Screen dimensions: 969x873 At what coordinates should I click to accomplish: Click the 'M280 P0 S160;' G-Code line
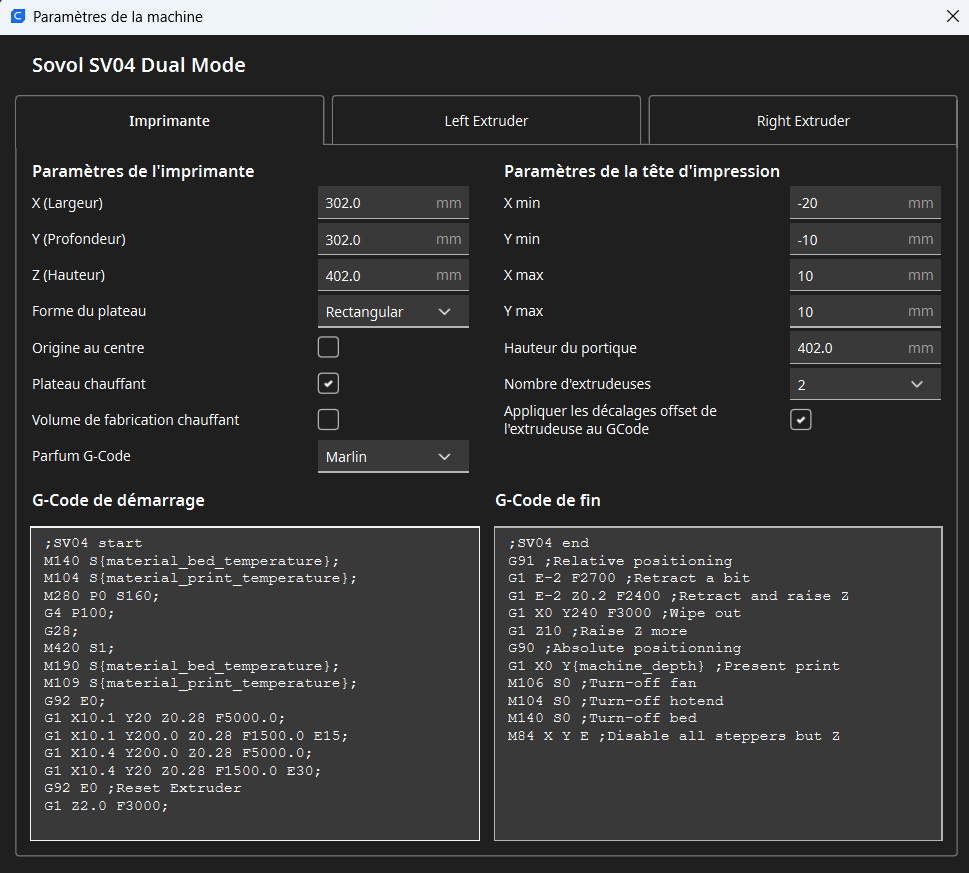click(x=101, y=596)
